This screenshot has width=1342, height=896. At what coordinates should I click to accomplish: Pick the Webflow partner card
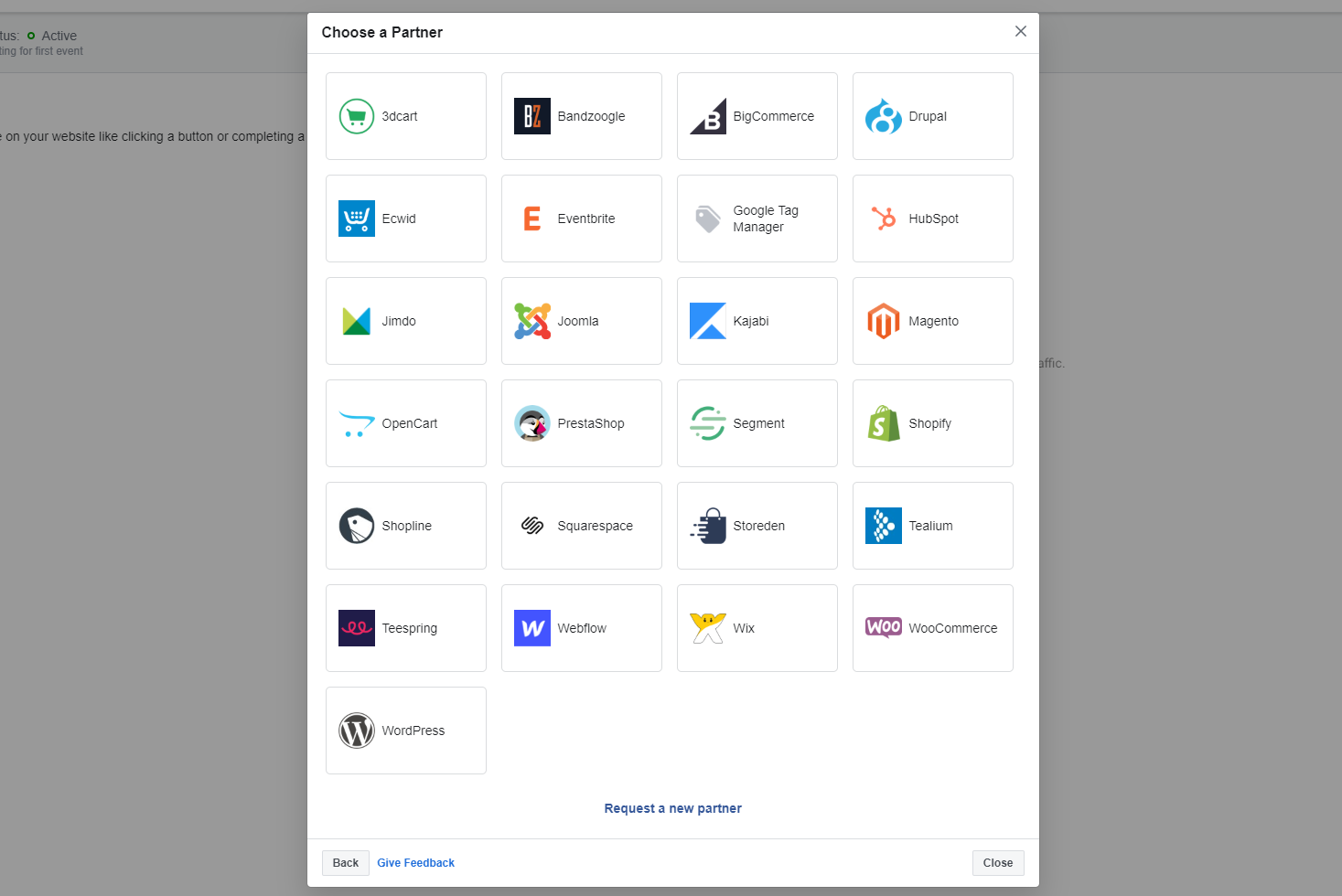581,628
